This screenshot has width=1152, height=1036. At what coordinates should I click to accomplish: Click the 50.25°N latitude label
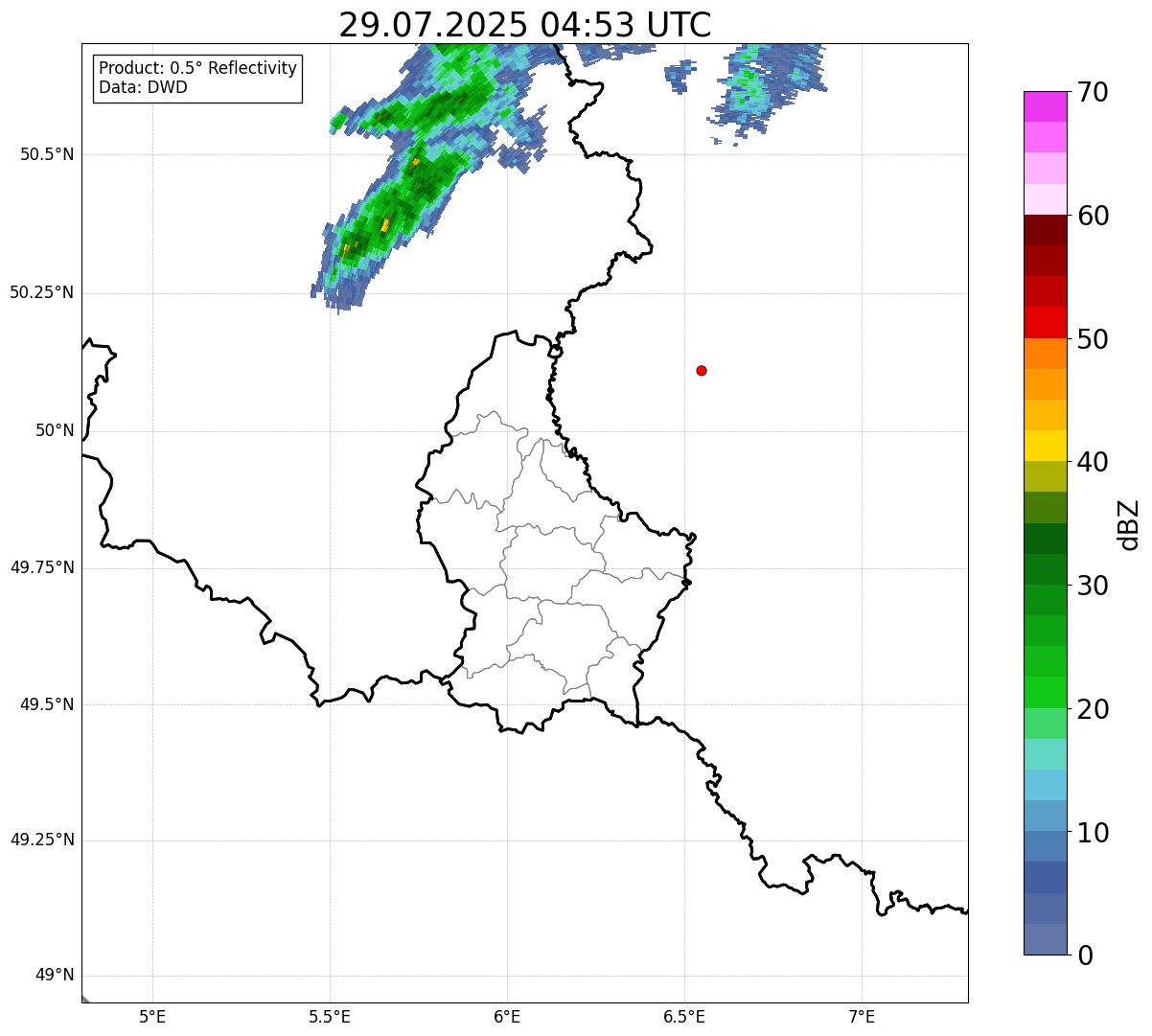42,292
